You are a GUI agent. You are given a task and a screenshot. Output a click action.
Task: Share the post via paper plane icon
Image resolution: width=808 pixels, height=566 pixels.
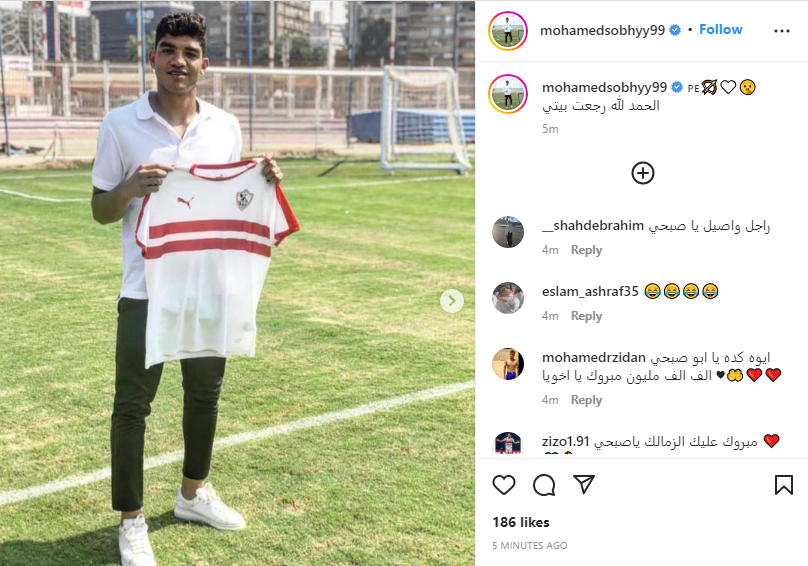(584, 485)
